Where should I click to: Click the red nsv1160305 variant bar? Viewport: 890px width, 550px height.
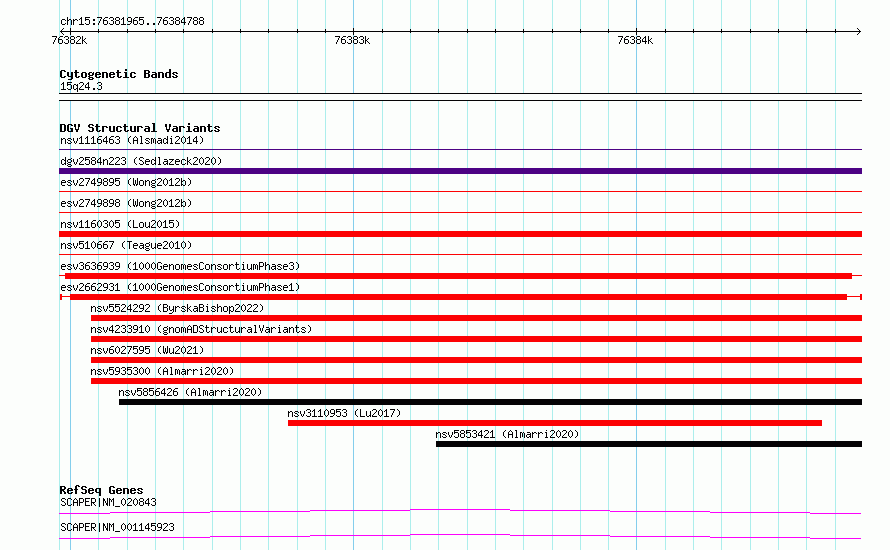click(460, 234)
